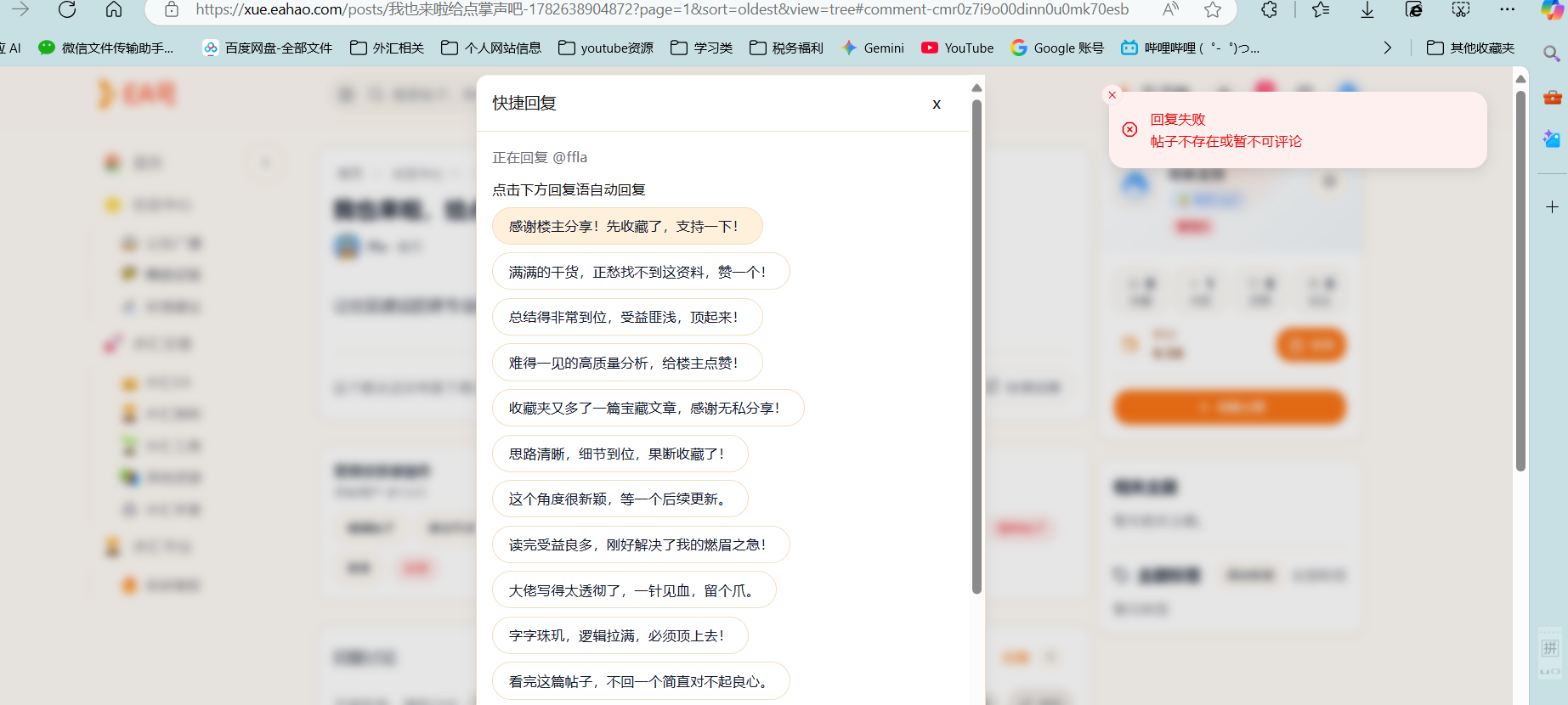Viewport: 1568px width, 705px height.
Task: Open the browser three-dot settings menu
Action: [1507, 9]
